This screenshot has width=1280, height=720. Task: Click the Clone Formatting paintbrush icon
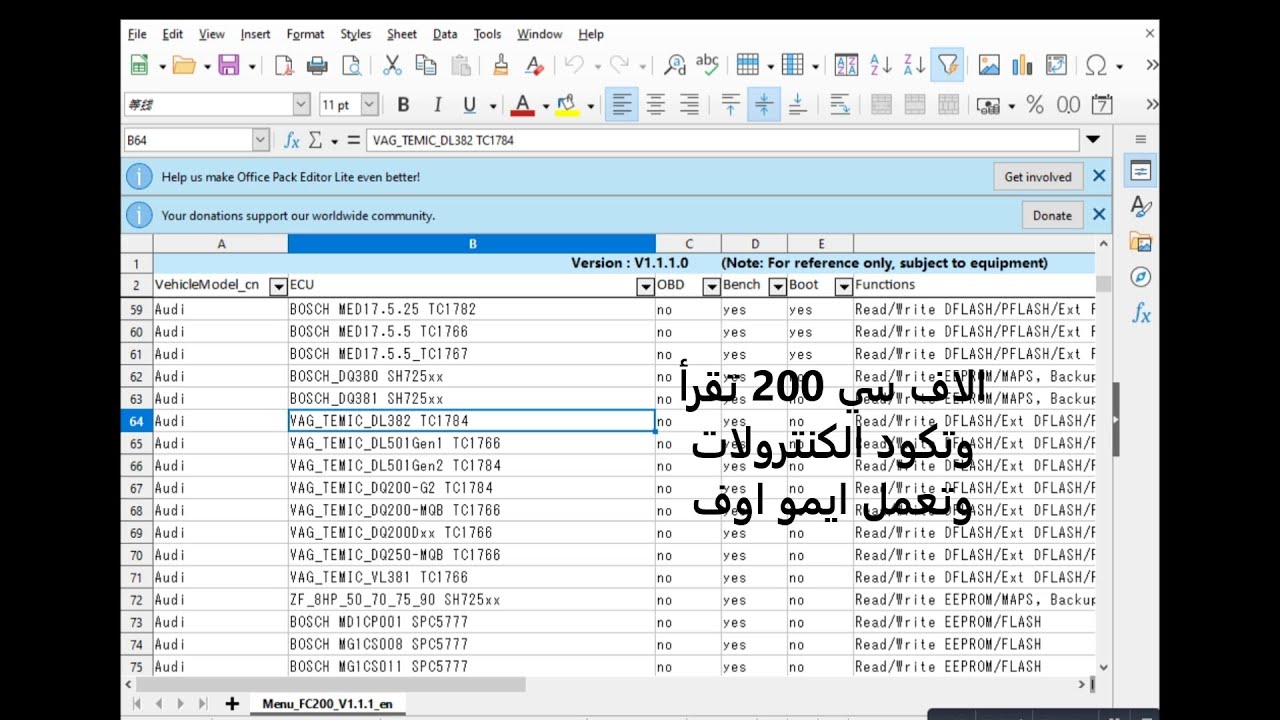[501, 65]
